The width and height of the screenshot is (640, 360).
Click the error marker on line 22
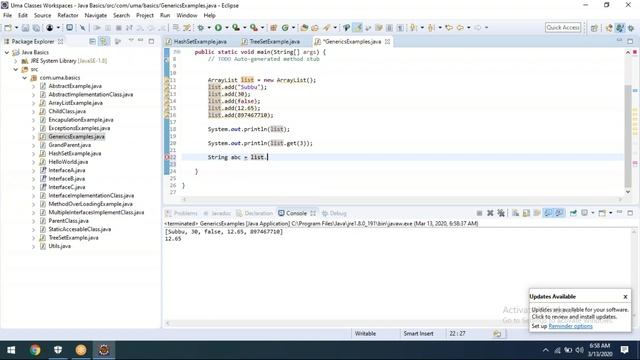[167, 157]
